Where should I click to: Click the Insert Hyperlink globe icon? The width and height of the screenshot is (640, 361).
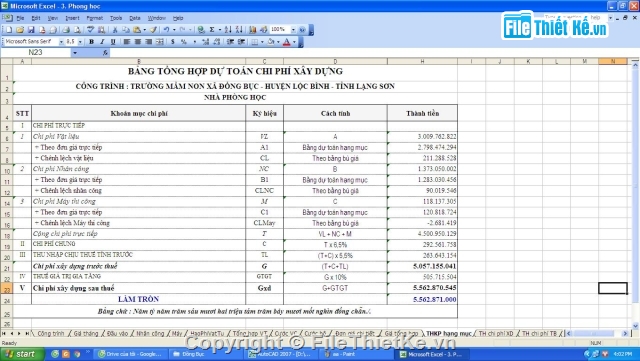(x=201, y=30)
